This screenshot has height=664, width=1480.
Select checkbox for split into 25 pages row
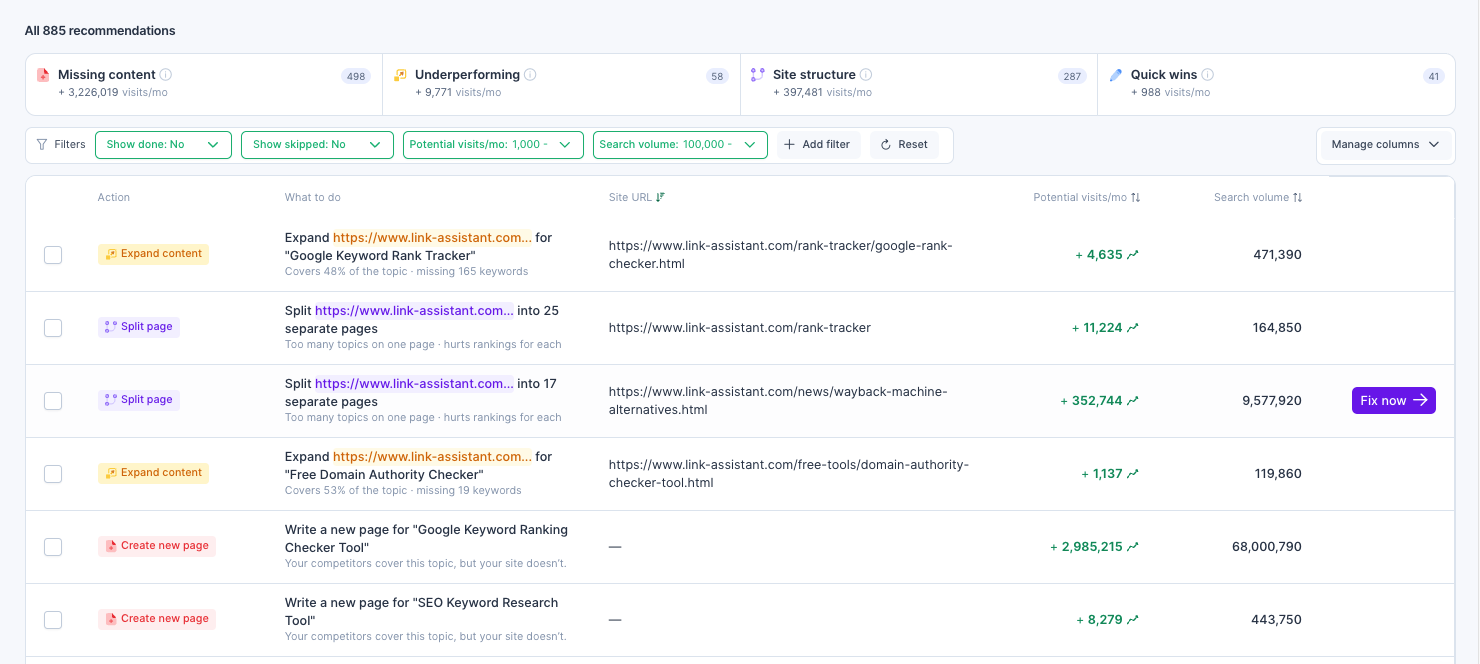[x=53, y=328]
